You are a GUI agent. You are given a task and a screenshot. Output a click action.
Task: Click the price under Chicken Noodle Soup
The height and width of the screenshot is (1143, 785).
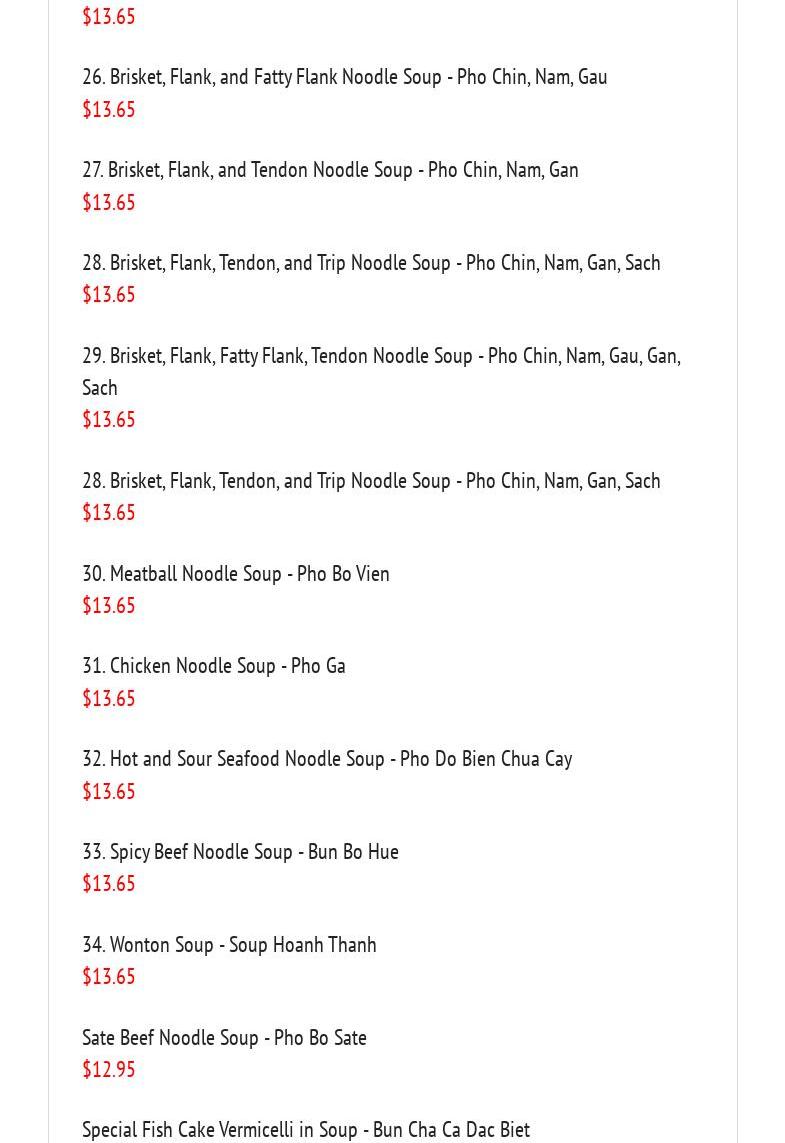pyautogui.click(x=109, y=698)
